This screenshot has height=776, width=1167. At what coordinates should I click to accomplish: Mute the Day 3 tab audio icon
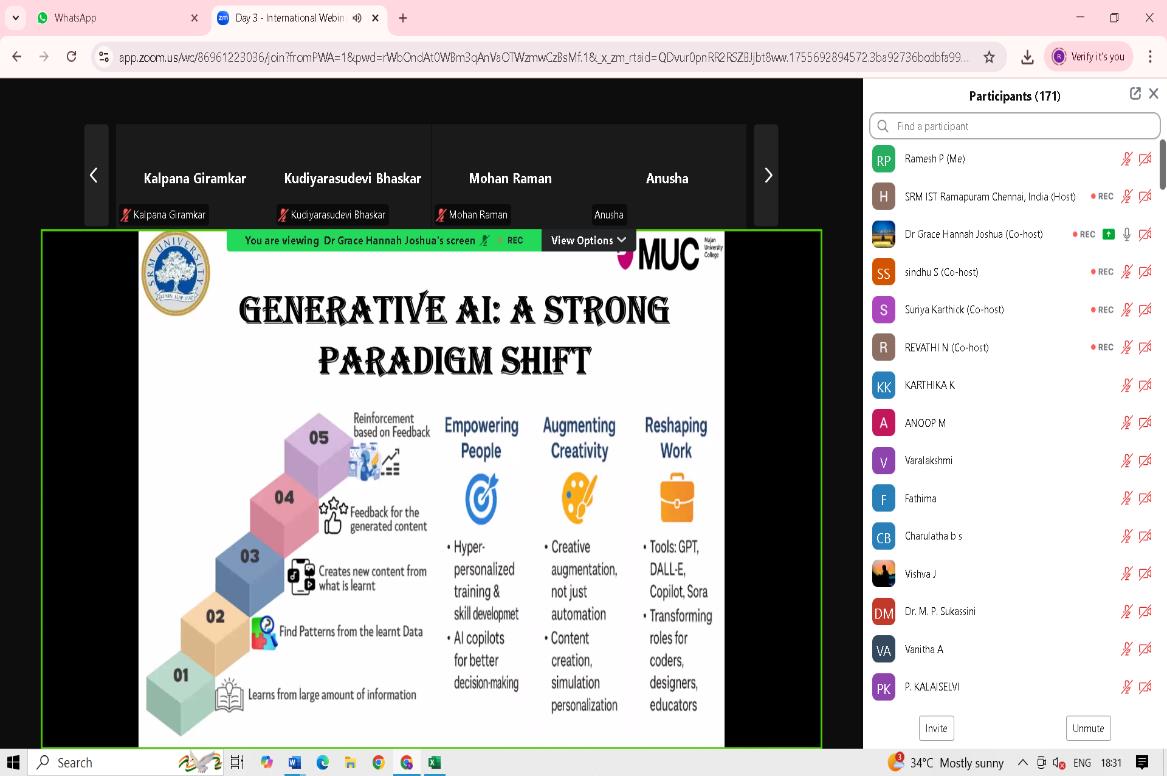click(x=357, y=18)
